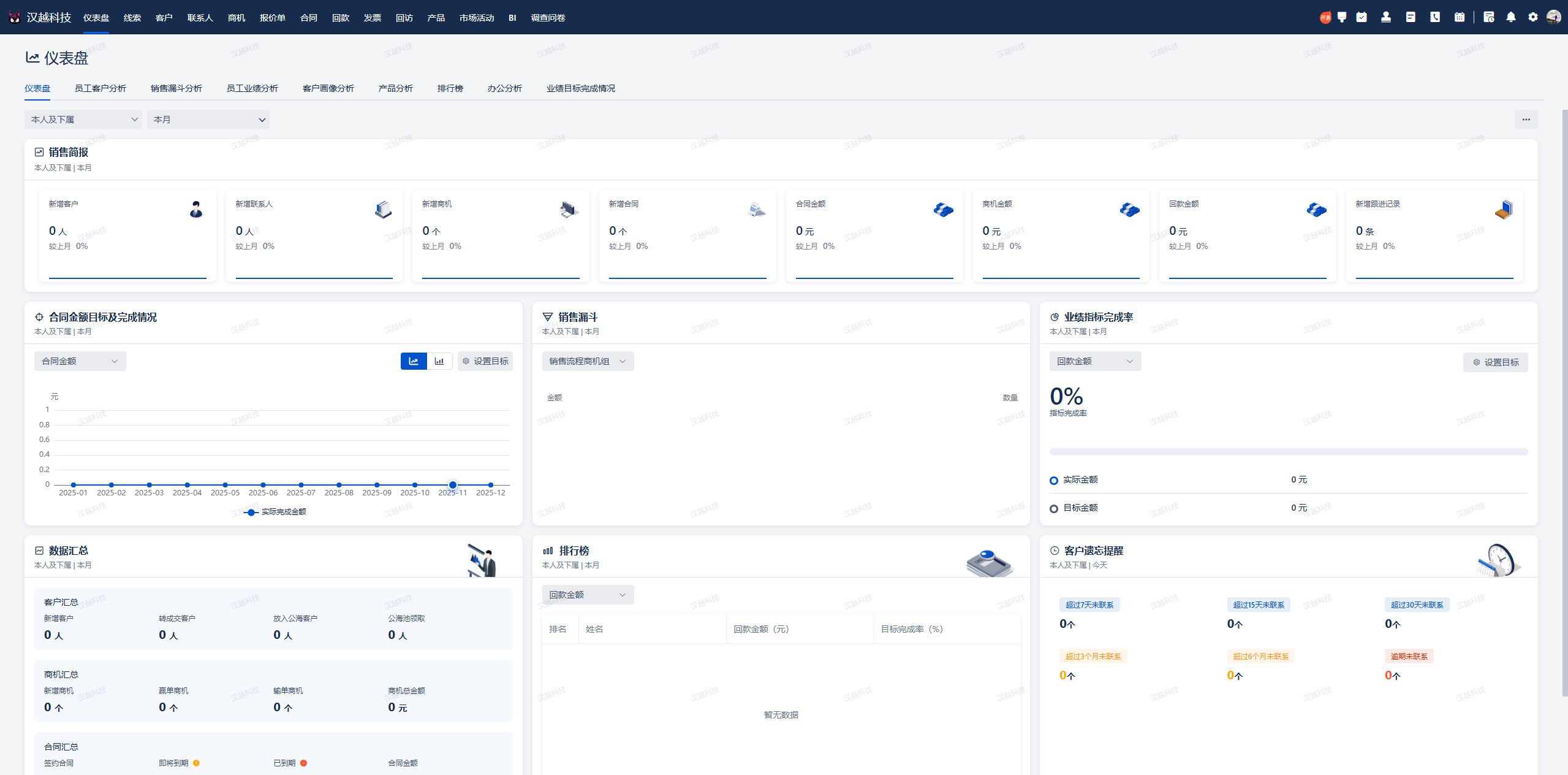Click 设置目标 in 业绩指标完成率 panel

[1495, 362]
